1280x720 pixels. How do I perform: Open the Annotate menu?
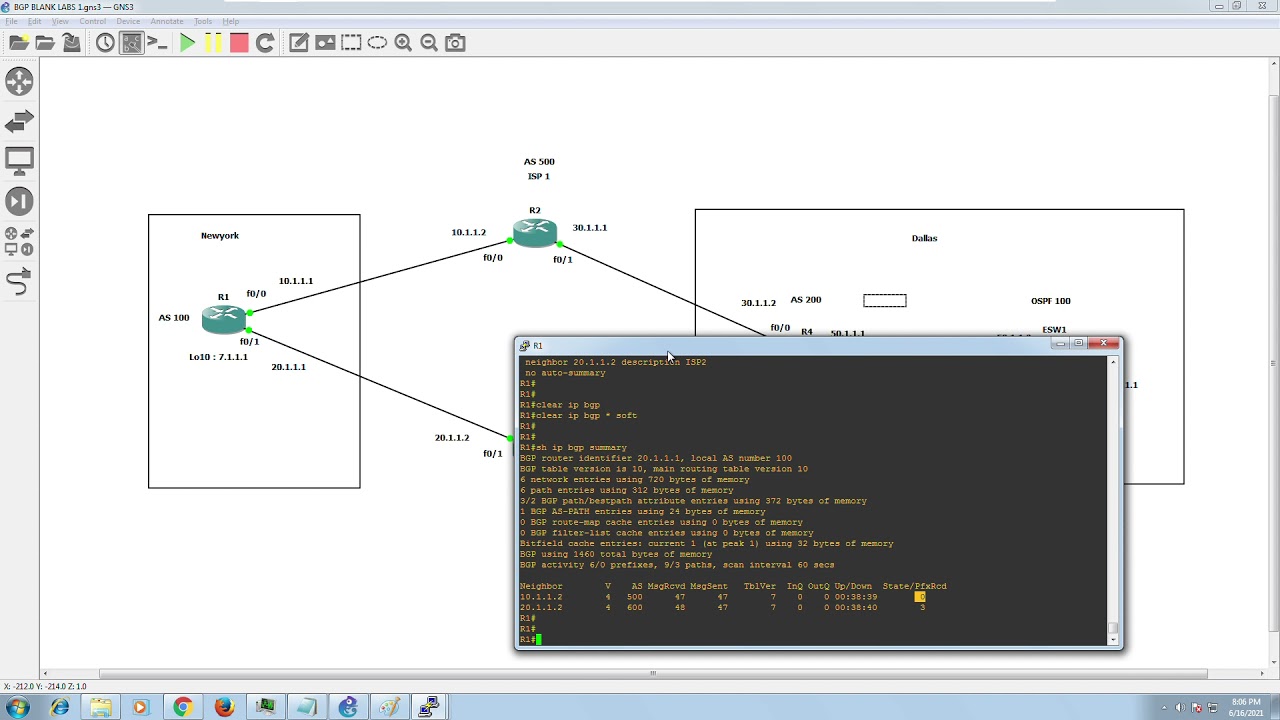[167, 21]
